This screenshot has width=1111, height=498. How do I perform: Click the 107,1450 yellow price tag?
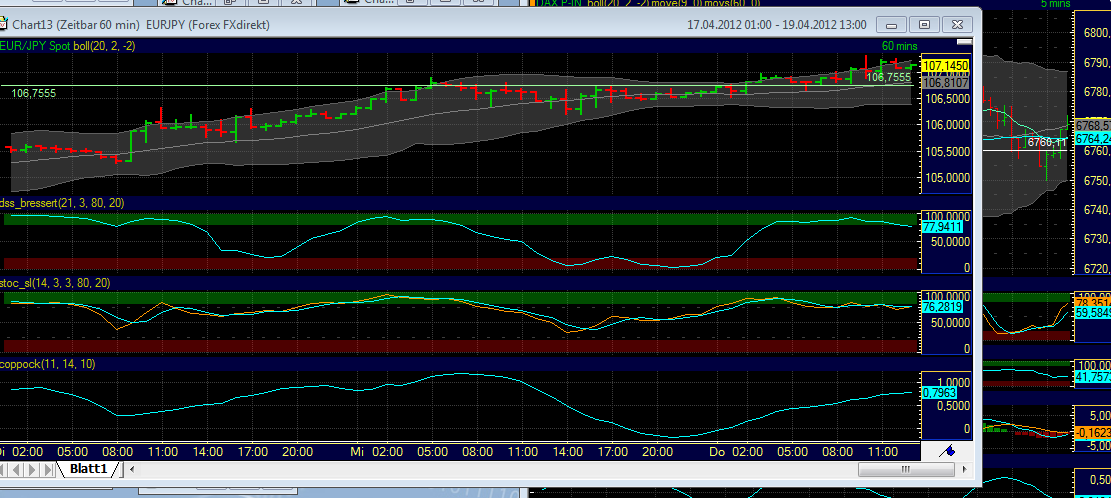tap(947, 64)
